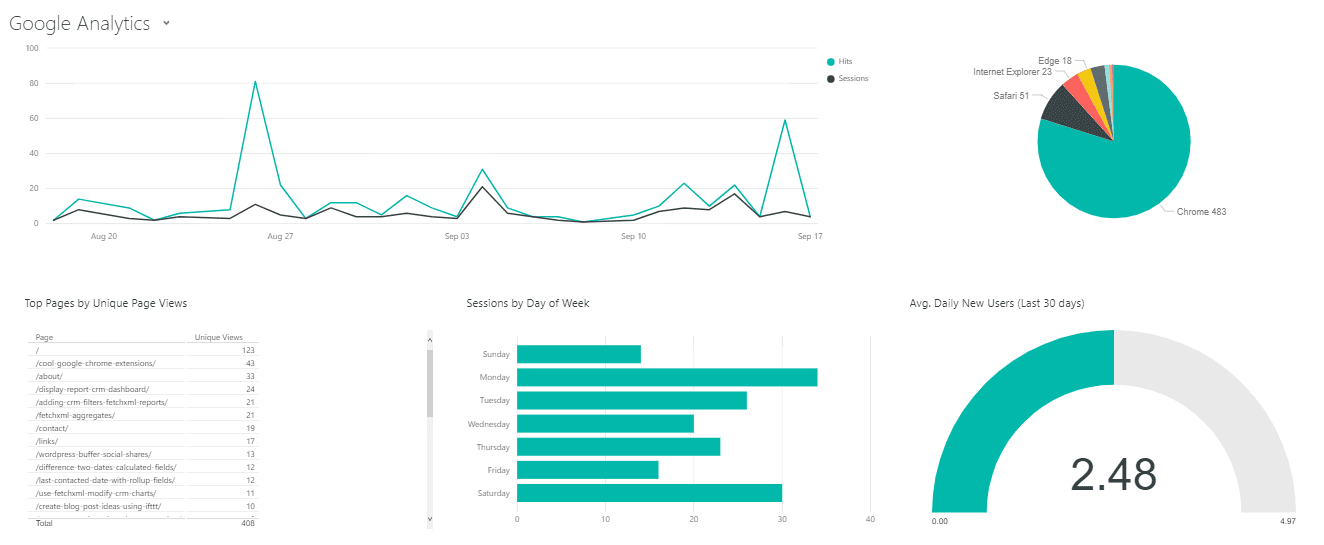This screenshot has width=1324, height=545.
Task: Click the Top Pages by Unique Page Views title
Action: (106, 303)
